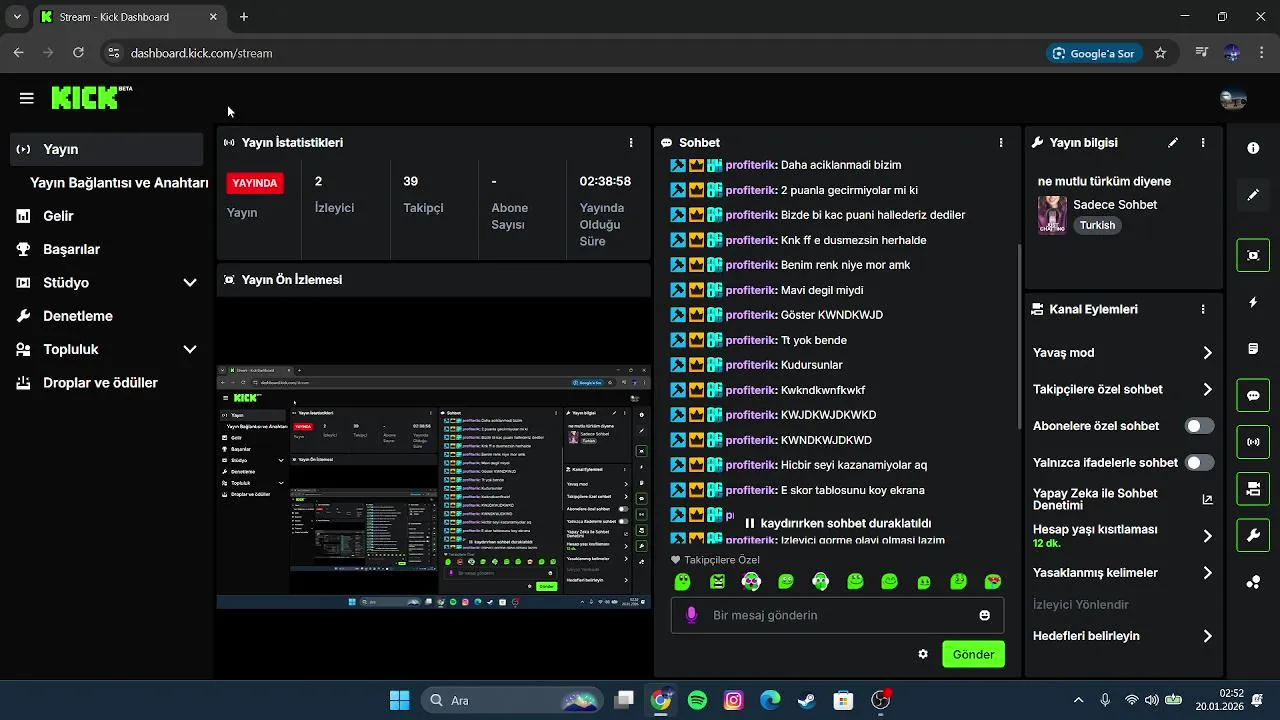Toggle the chat widget icon in sidebar
This screenshot has height=720, width=1280.
pyautogui.click(x=1253, y=395)
